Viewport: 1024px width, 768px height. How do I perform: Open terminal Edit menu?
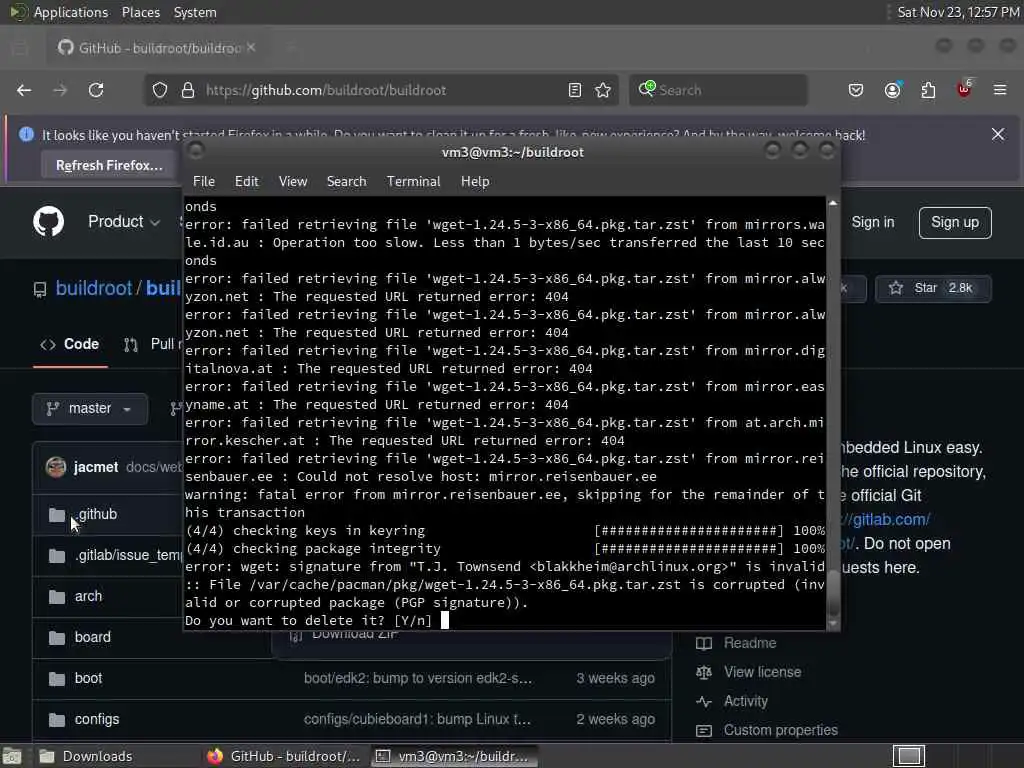pos(246,182)
